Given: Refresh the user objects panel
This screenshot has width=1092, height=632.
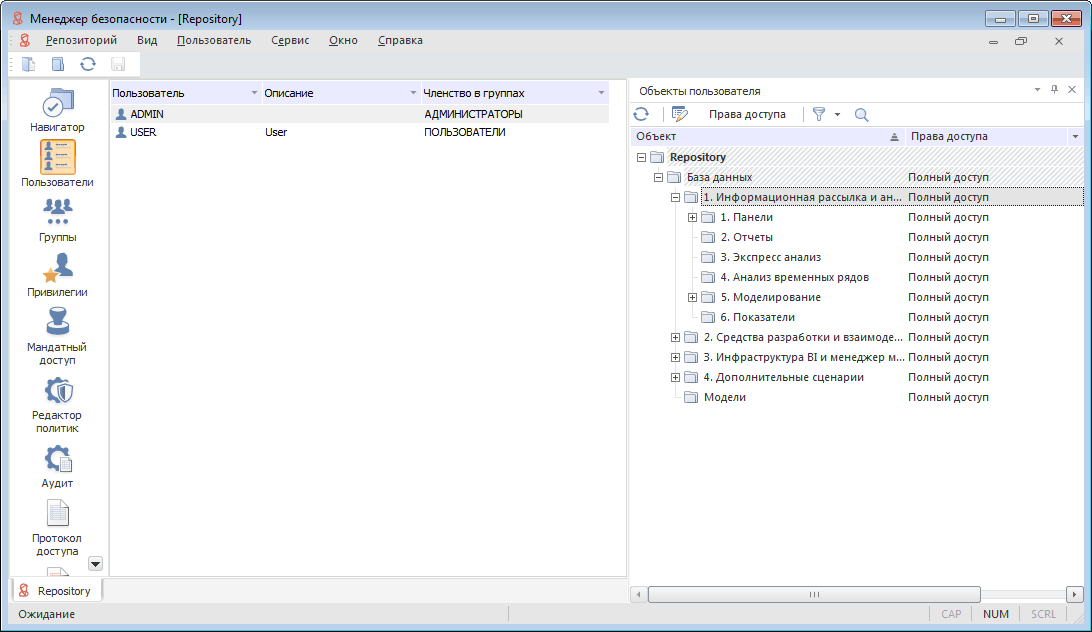Looking at the screenshot, I should point(641,115).
